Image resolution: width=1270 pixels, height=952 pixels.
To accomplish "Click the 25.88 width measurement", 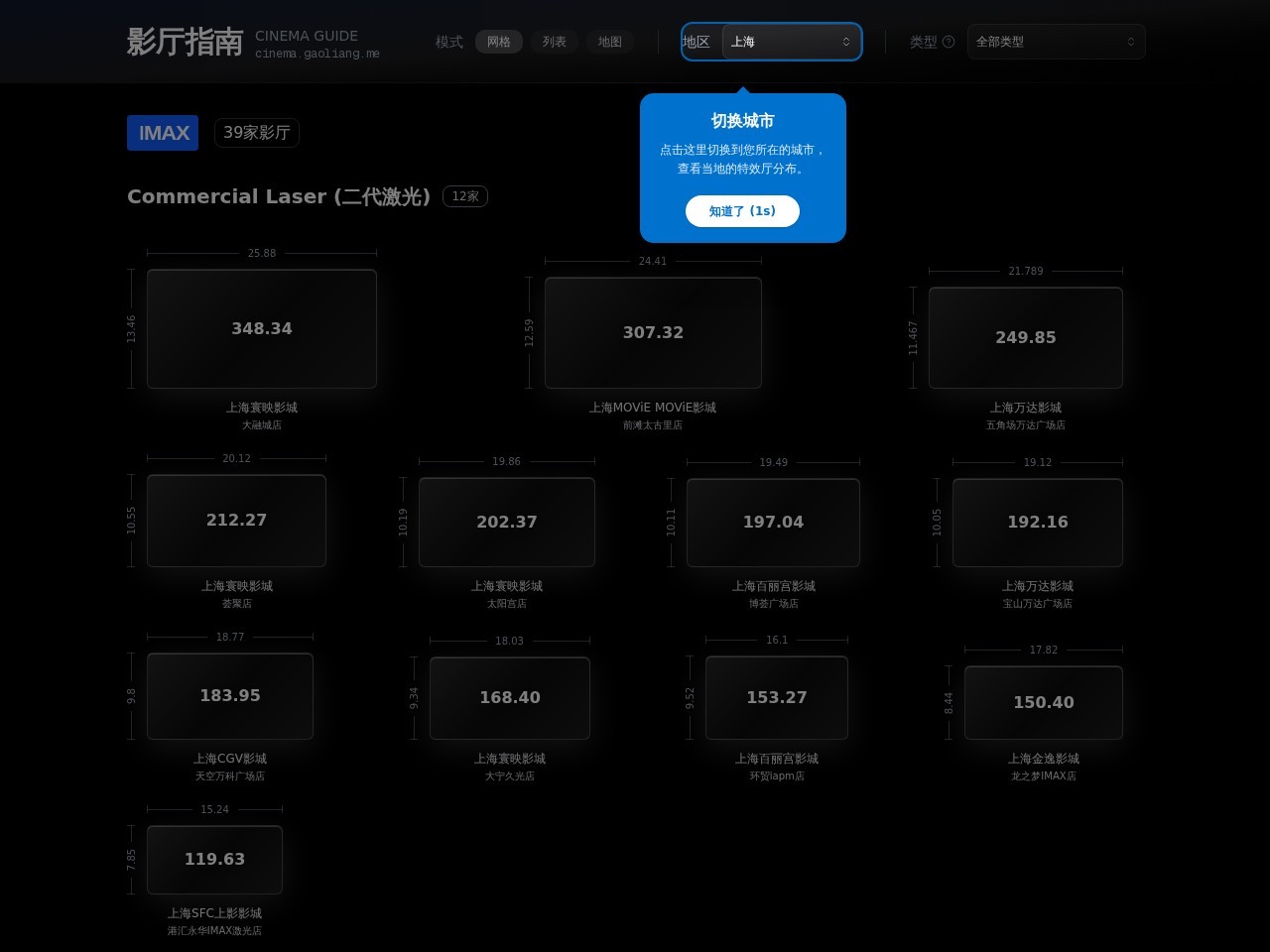I will tap(262, 254).
